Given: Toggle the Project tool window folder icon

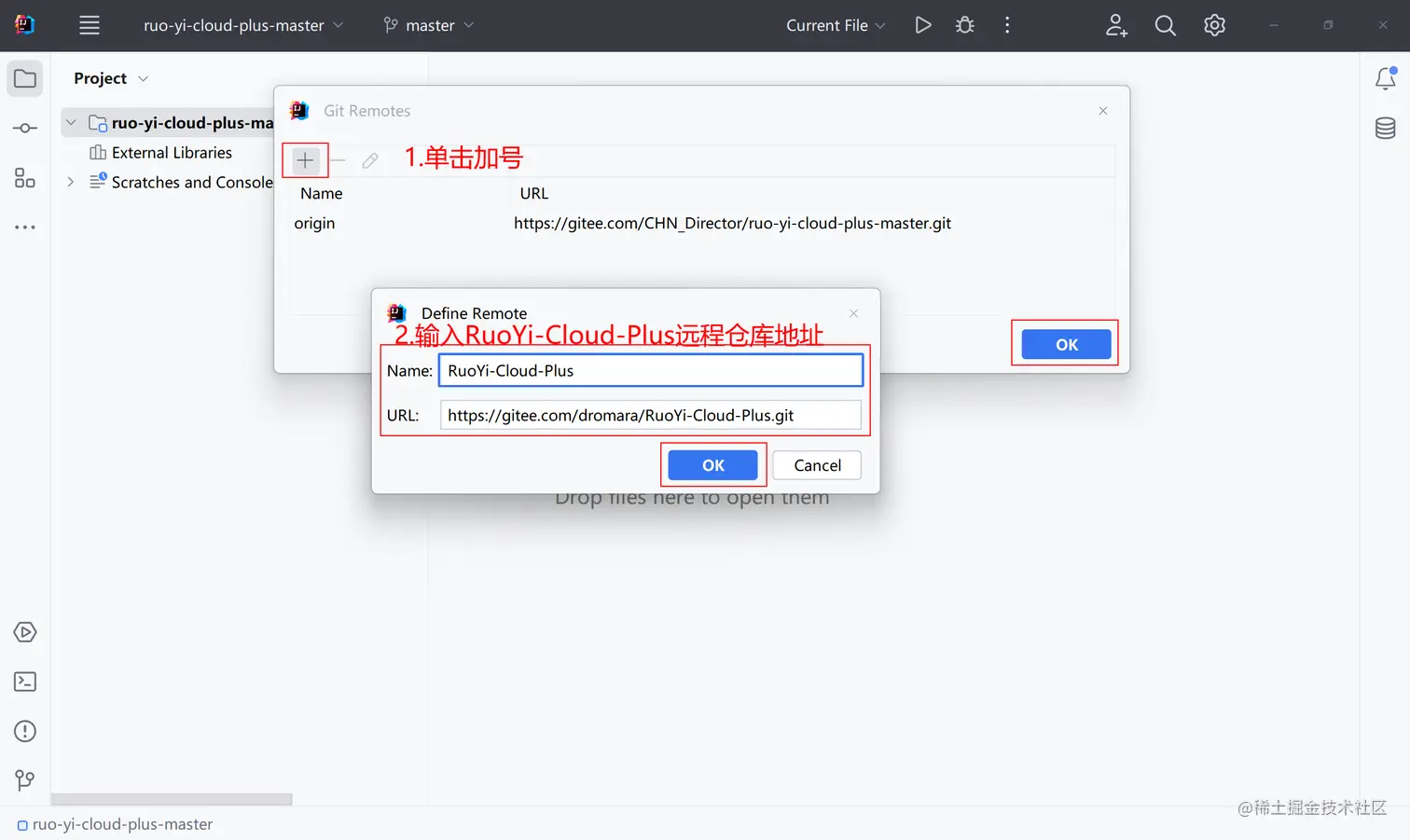Looking at the screenshot, I should coord(25,78).
